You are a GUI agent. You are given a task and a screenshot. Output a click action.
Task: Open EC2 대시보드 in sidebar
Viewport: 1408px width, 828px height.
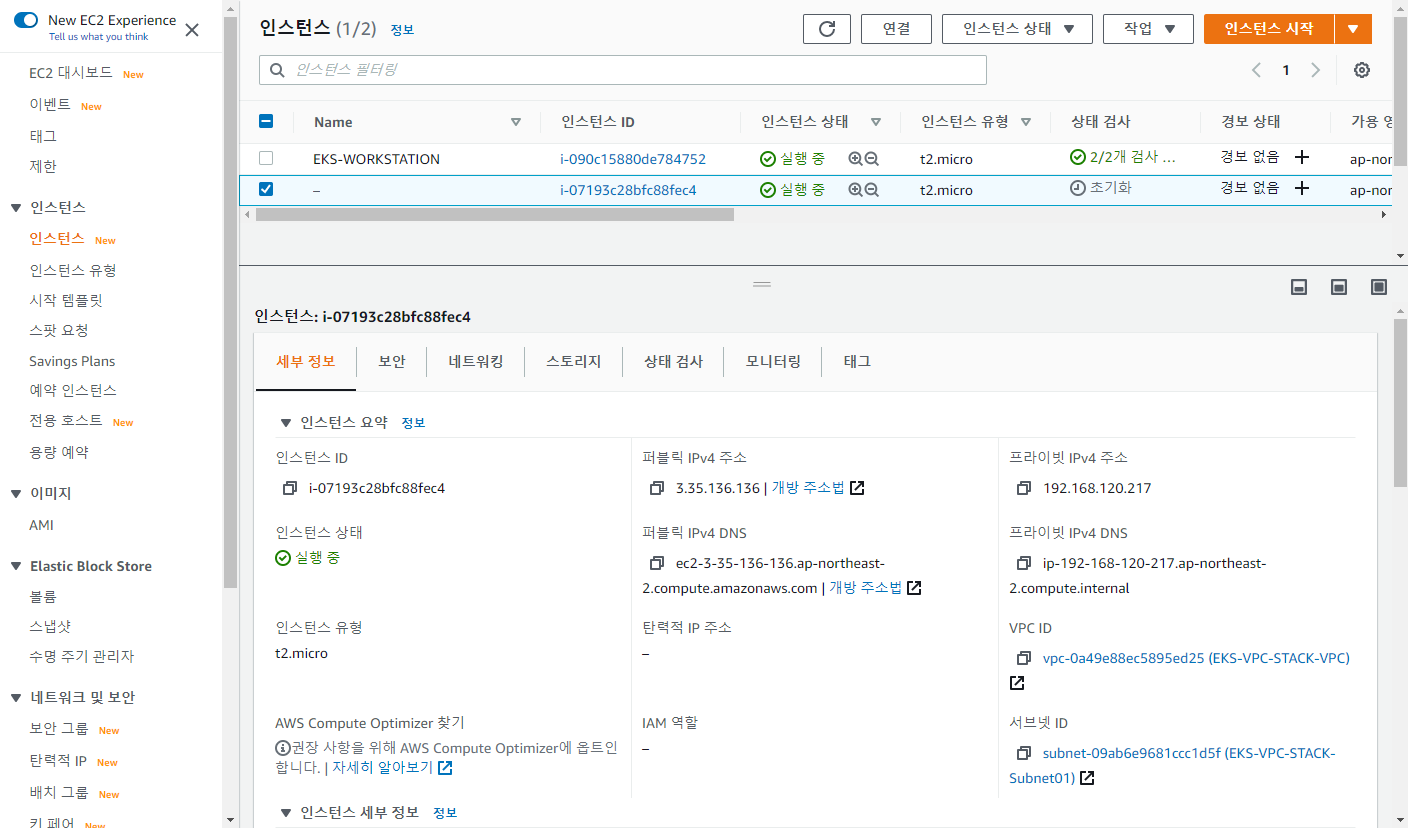click(x=70, y=73)
